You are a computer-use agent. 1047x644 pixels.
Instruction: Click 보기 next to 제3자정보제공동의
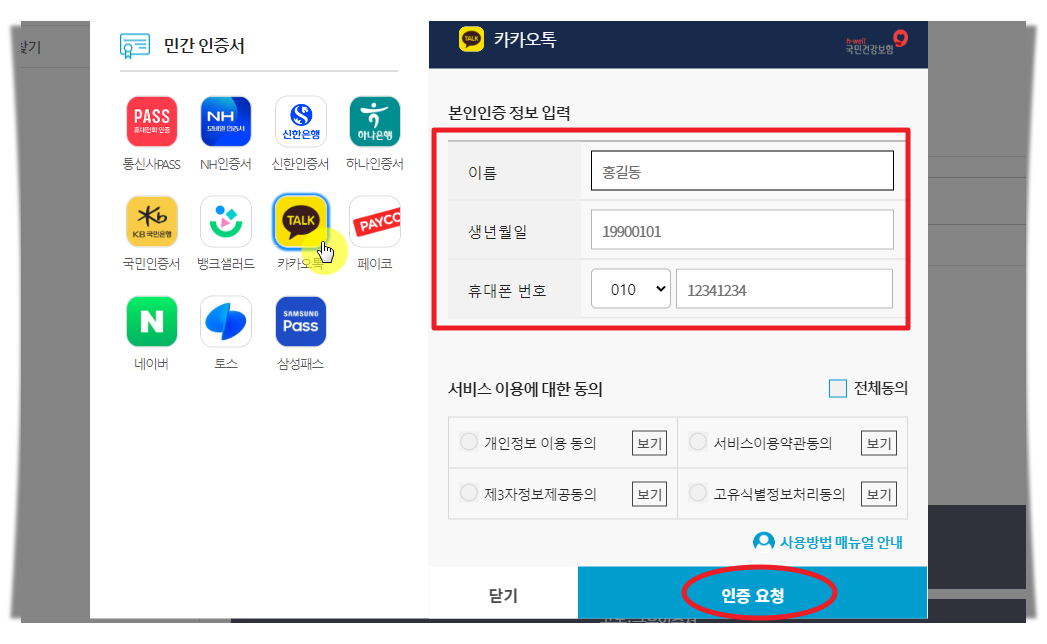pyautogui.click(x=649, y=494)
